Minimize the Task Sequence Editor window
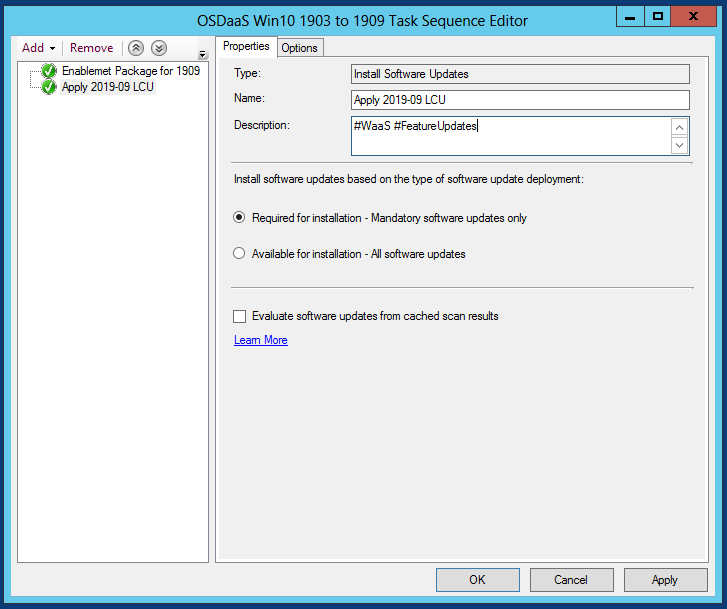 tap(630, 17)
